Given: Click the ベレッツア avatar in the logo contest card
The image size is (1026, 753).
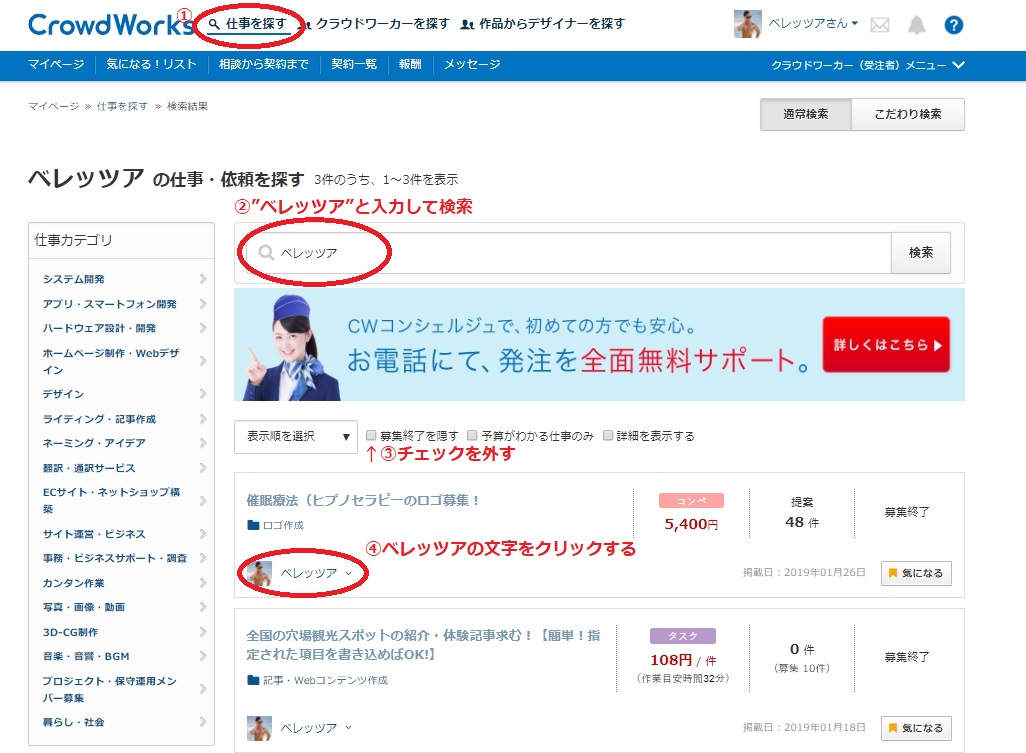Looking at the screenshot, I should pos(259,573).
